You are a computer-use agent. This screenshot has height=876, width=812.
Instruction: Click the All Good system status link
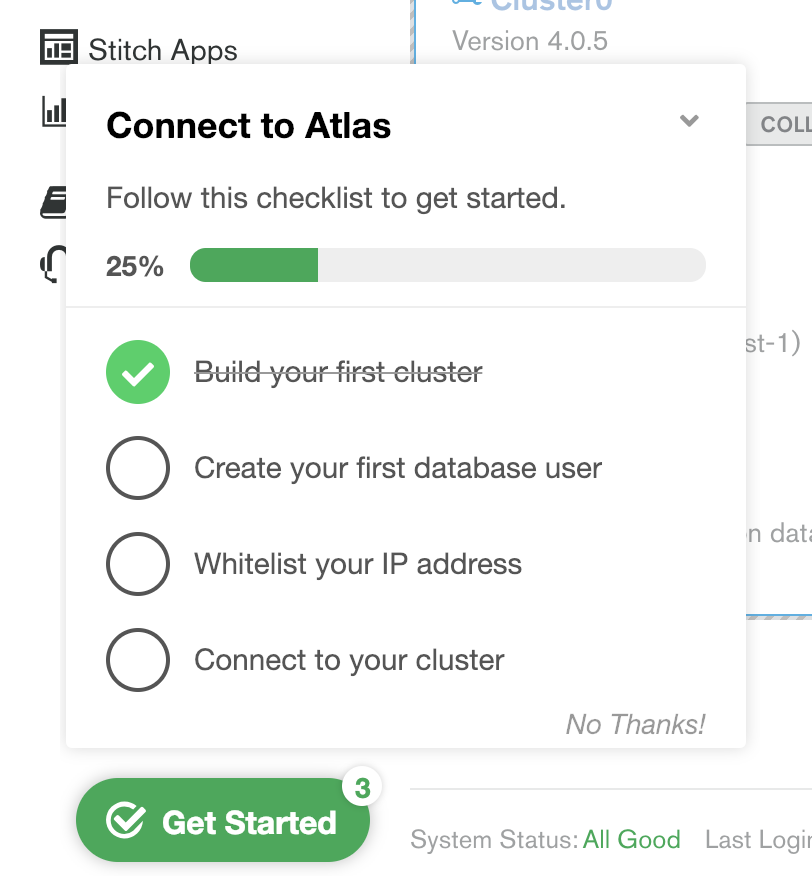click(x=632, y=840)
